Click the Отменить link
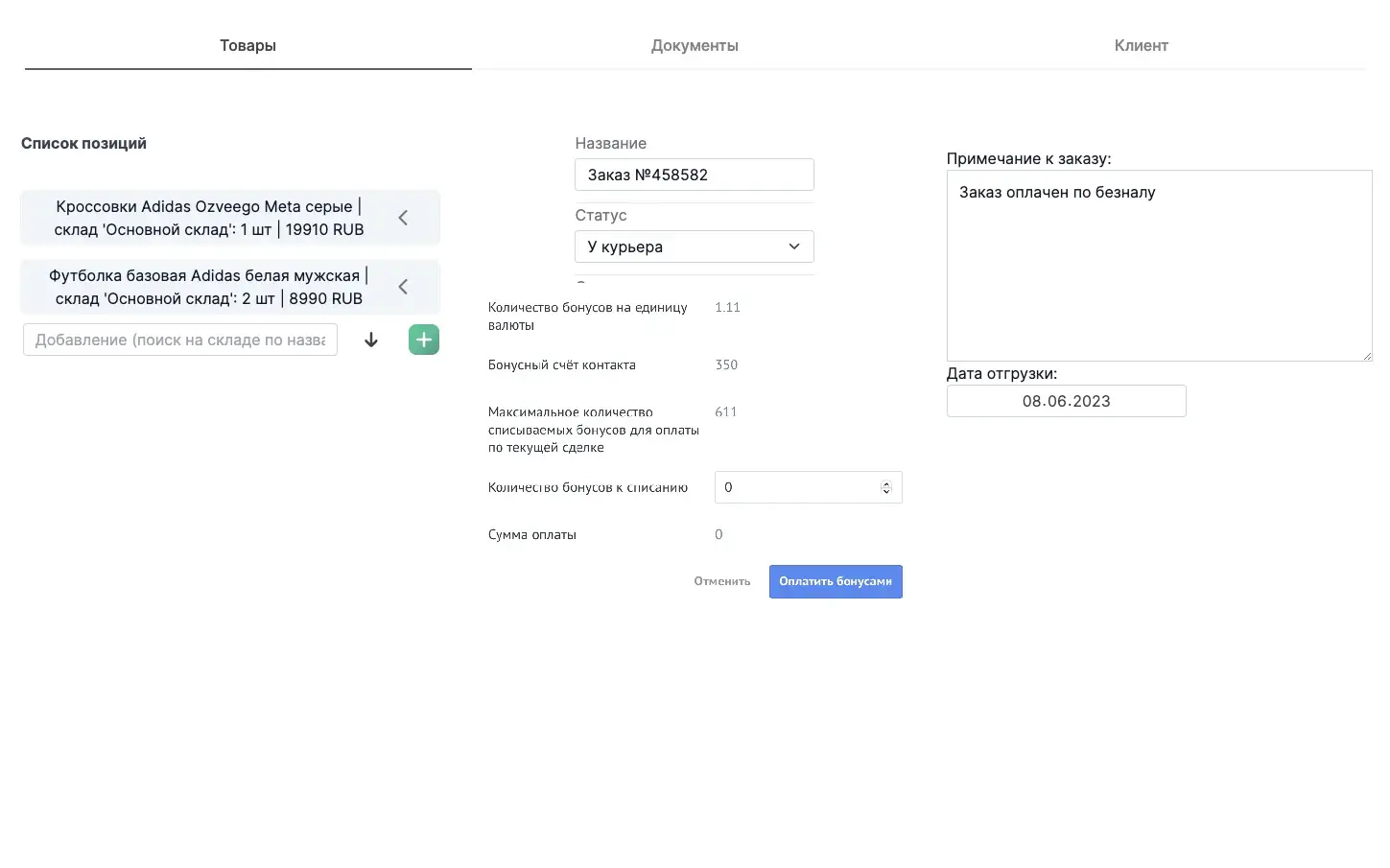The height and width of the screenshot is (868, 1390). point(721,581)
